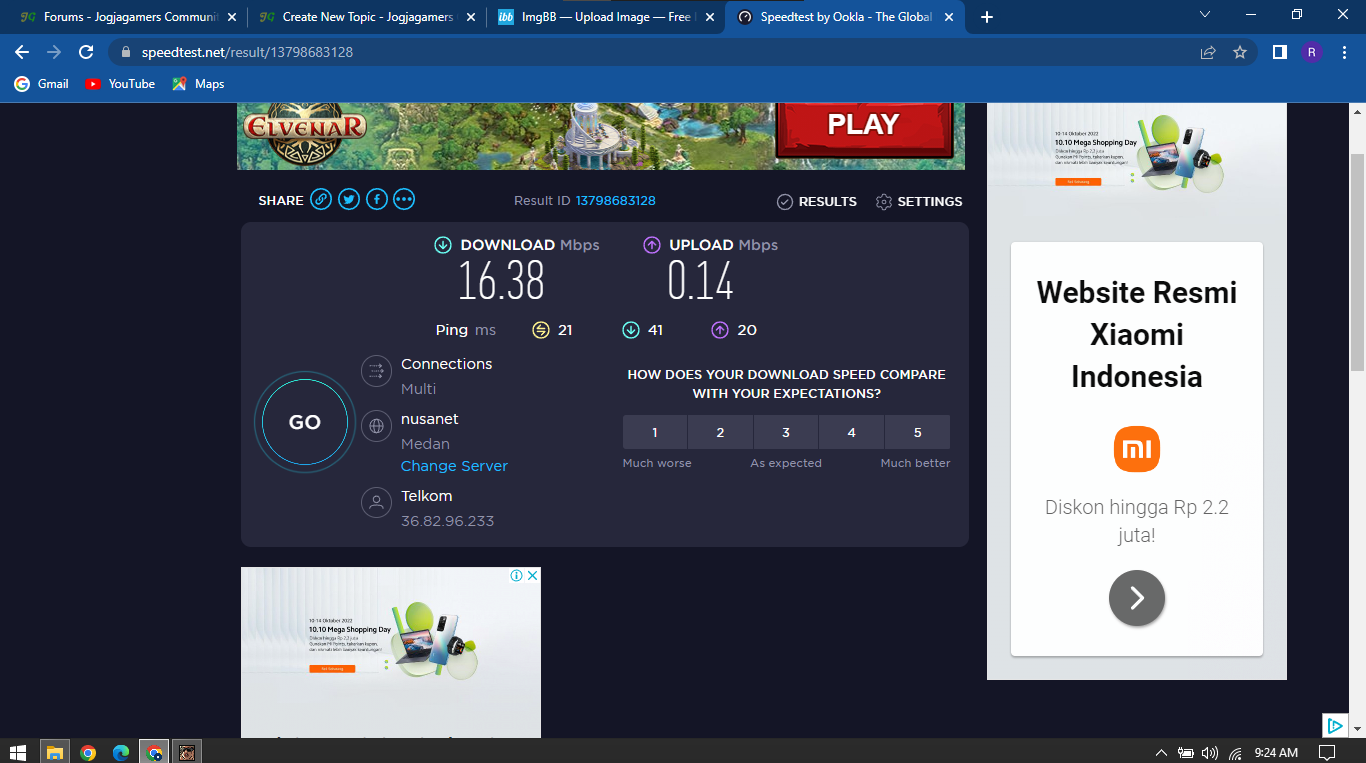Click the vertical page scrollbar

click(1358, 263)
